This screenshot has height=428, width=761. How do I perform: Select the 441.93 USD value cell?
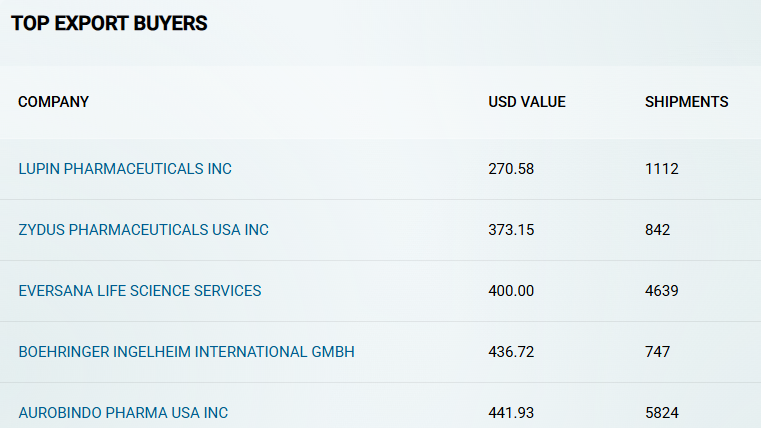[x=511, y=412]
